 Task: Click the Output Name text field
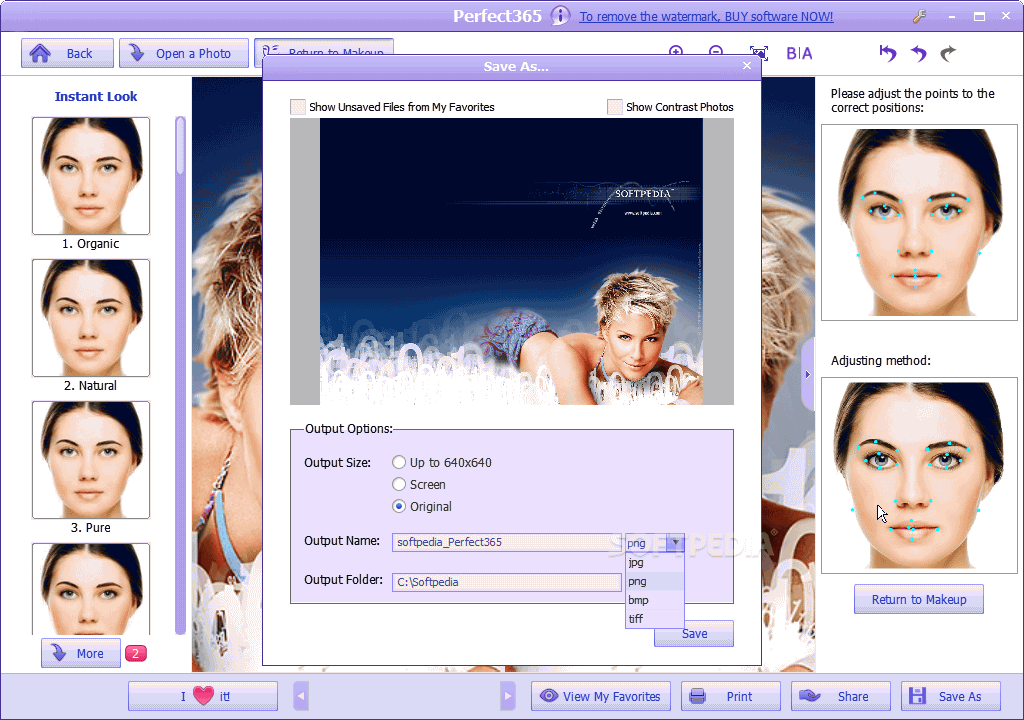[507, 542]
